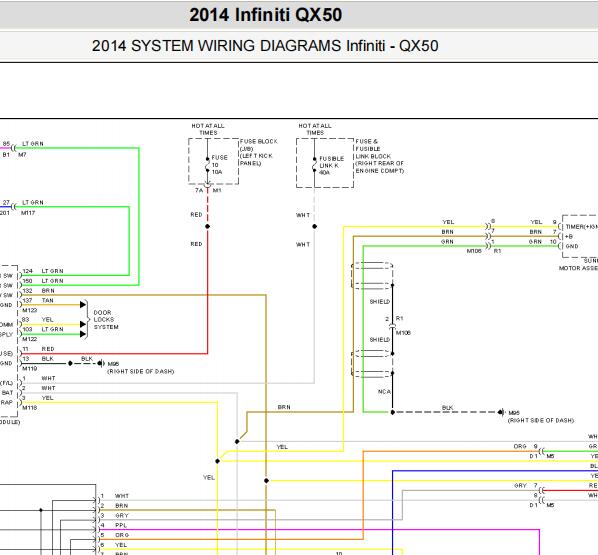Click "7A" terminal label below fuse block

coord(199,190)
